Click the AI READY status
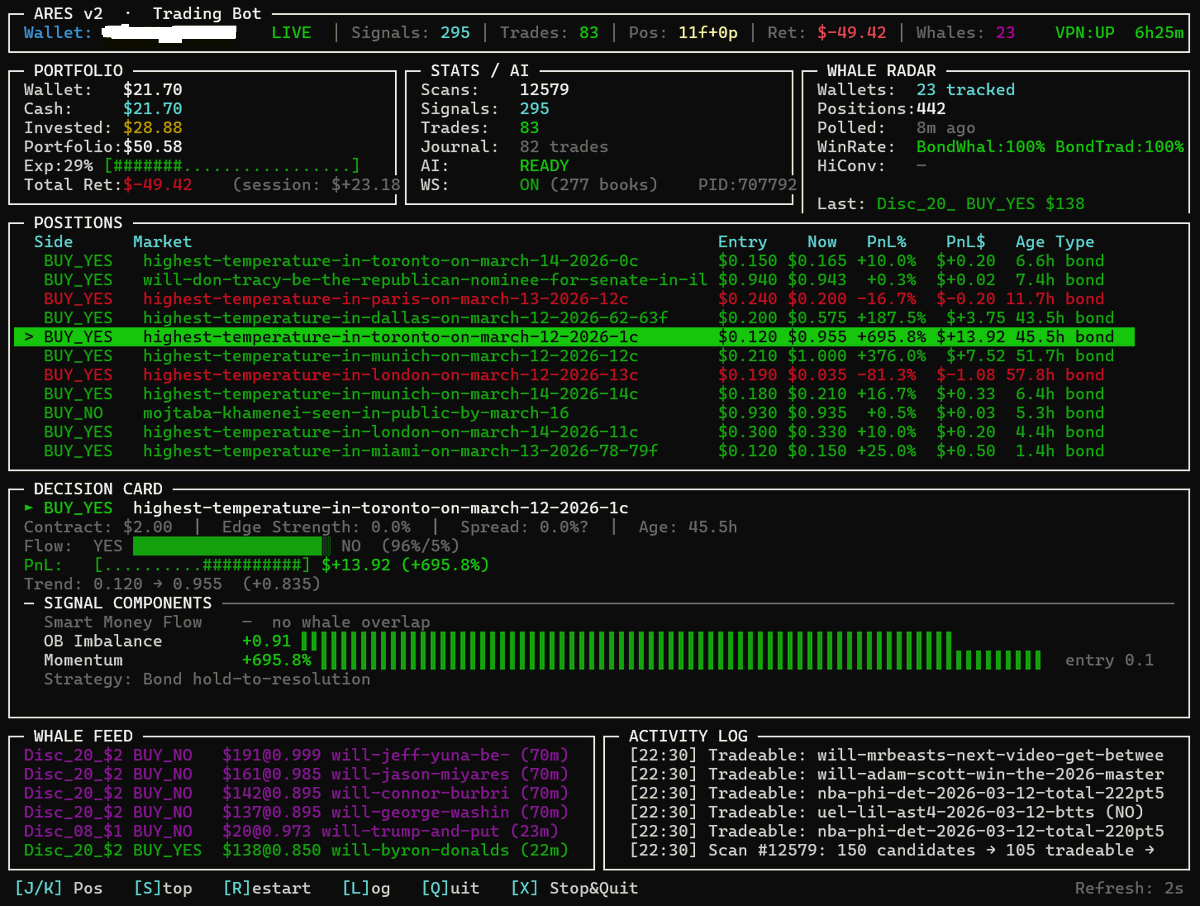 [x=544, y=166]
